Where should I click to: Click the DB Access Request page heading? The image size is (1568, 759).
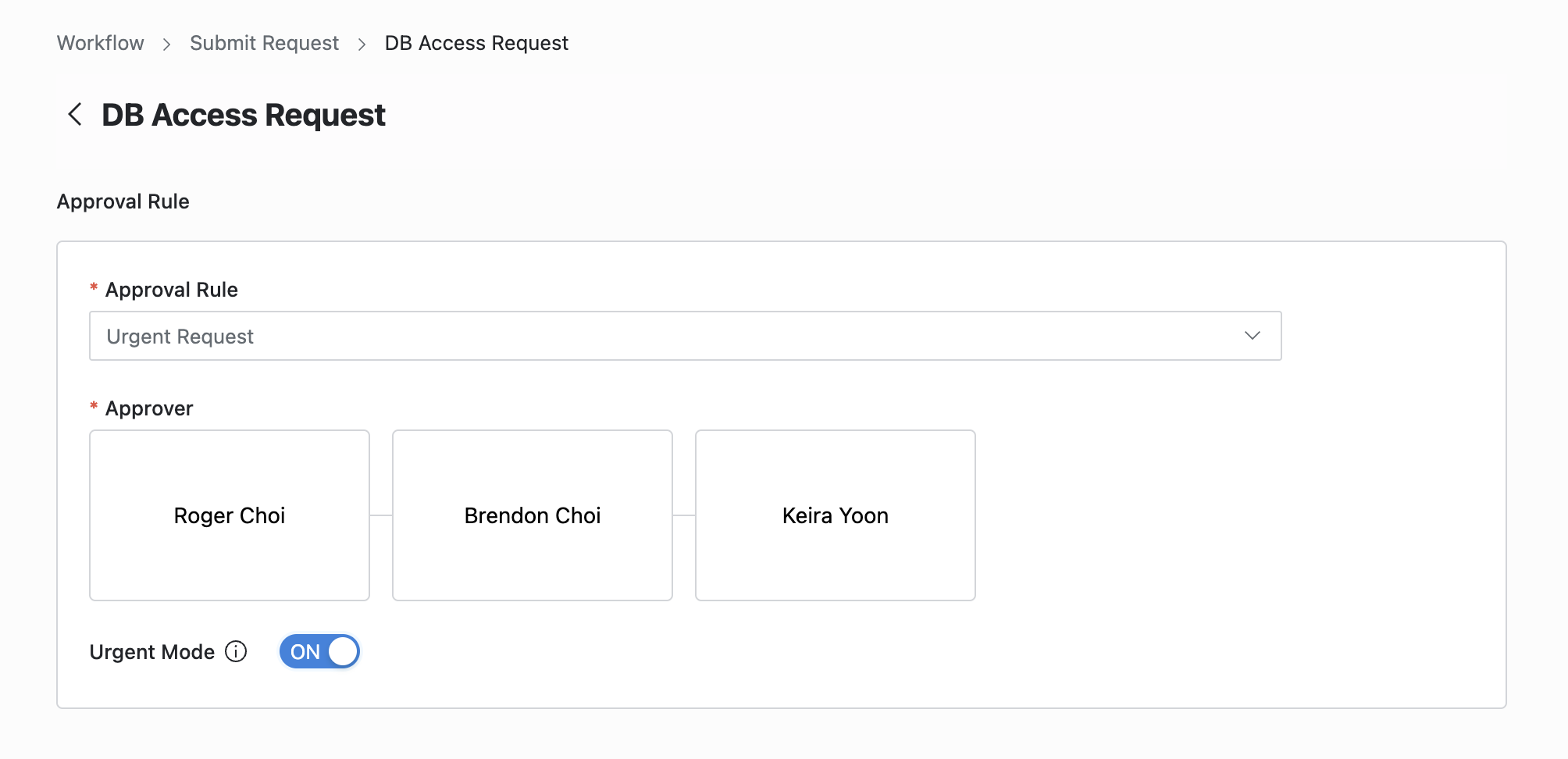244,115
